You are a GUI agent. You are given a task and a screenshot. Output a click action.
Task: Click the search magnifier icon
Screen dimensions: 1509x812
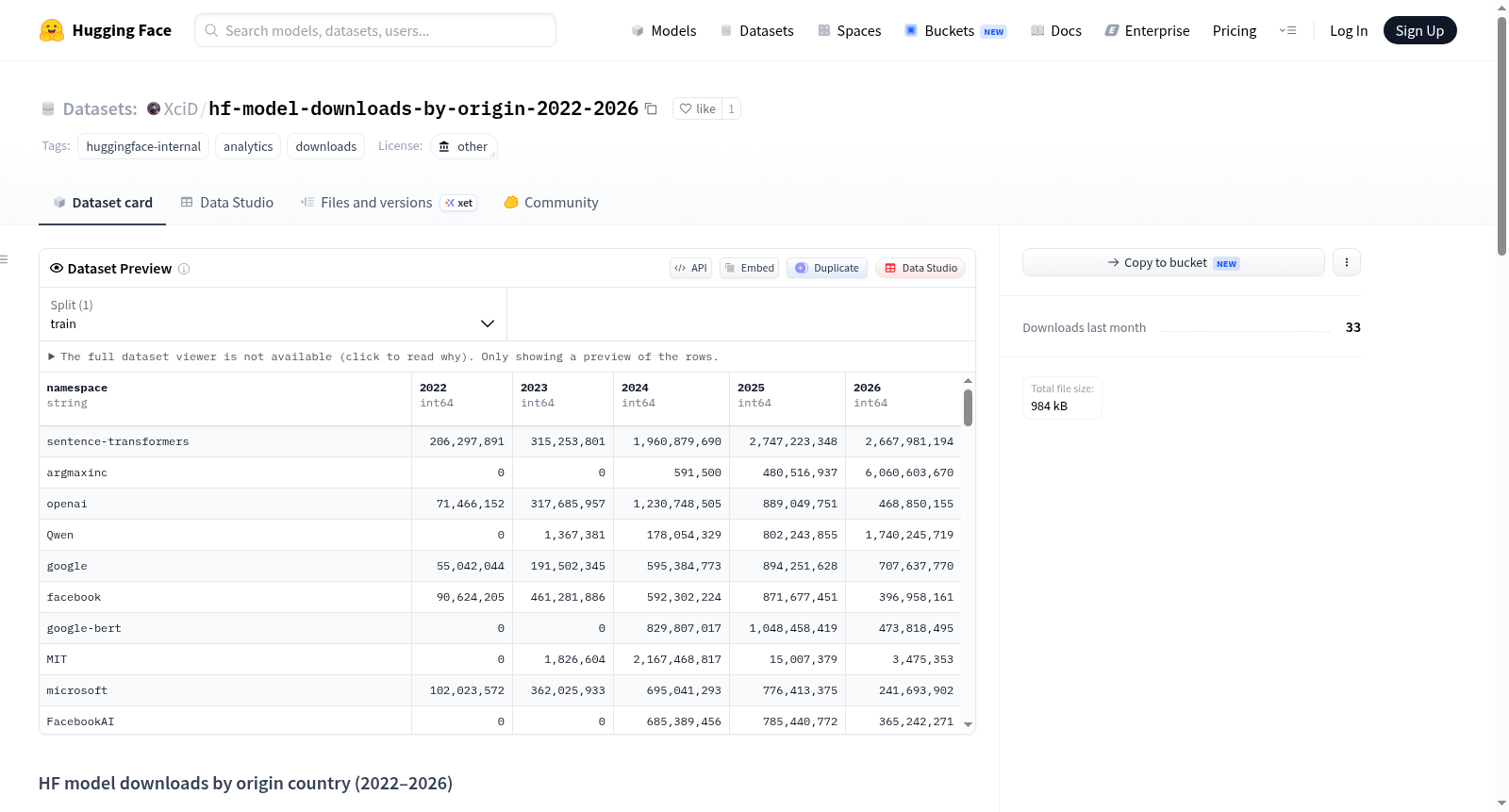211,30
